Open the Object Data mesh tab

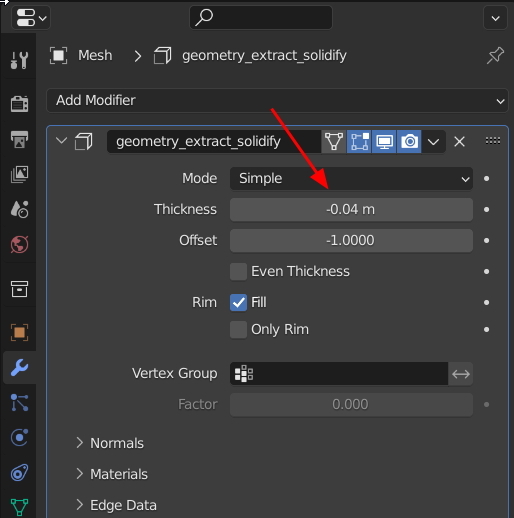click(x=19, y=507)
